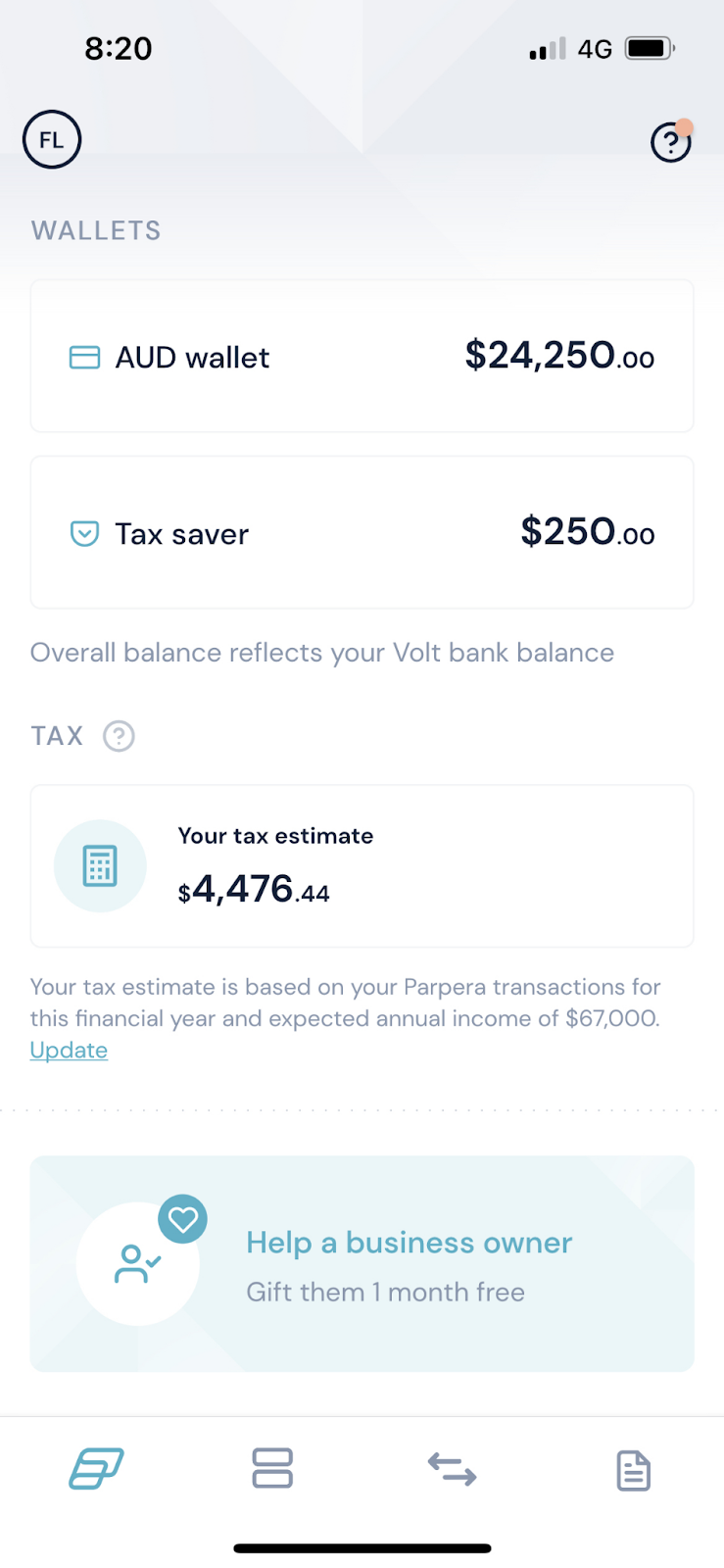Image resolution: width=724 pixels, height=1568 pixels.
Task: Tap the $4,476.44 tax estimate amount
Action: (x=254, y=890)
